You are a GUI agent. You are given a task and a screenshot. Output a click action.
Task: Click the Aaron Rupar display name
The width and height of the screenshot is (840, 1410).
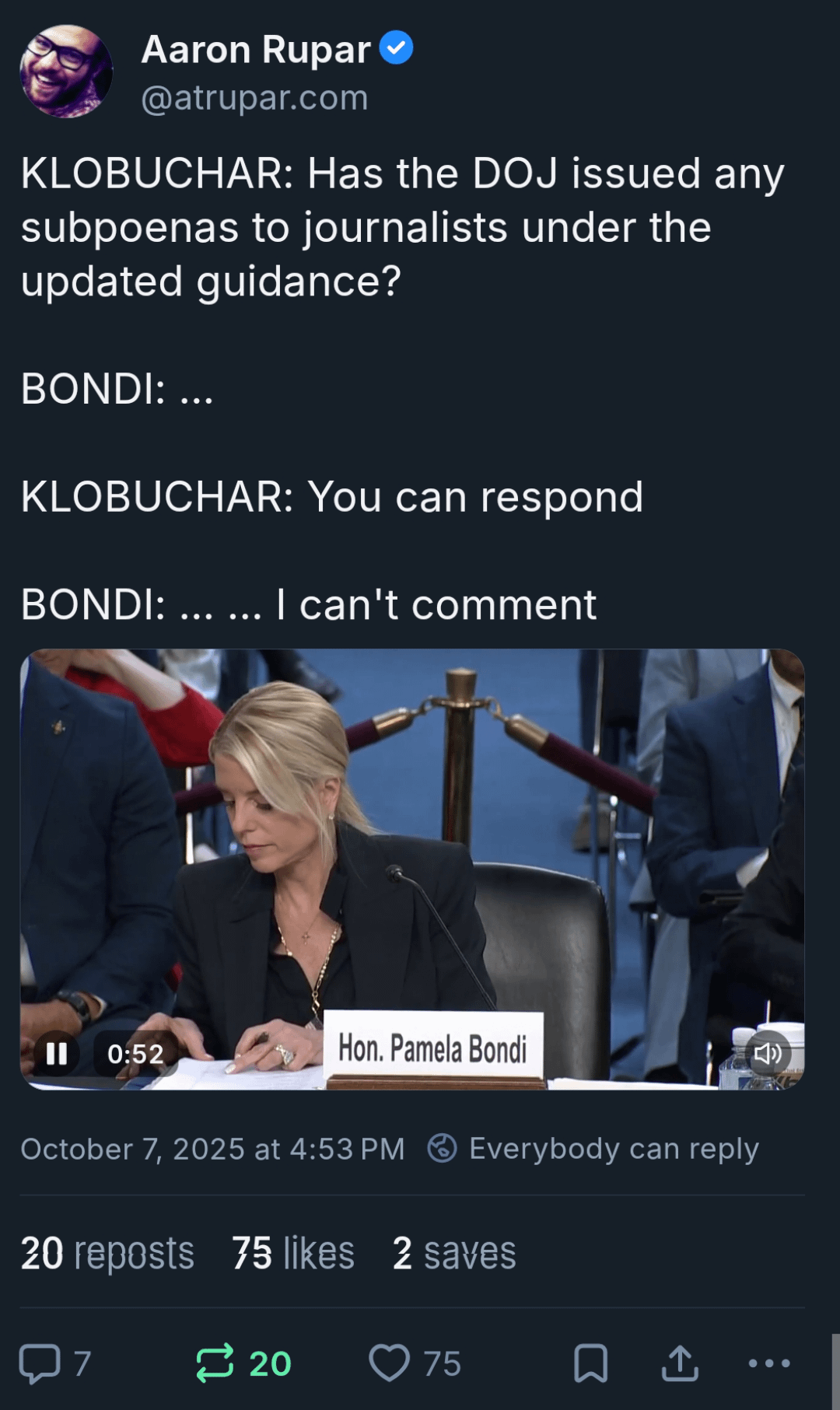coord(256,50)
